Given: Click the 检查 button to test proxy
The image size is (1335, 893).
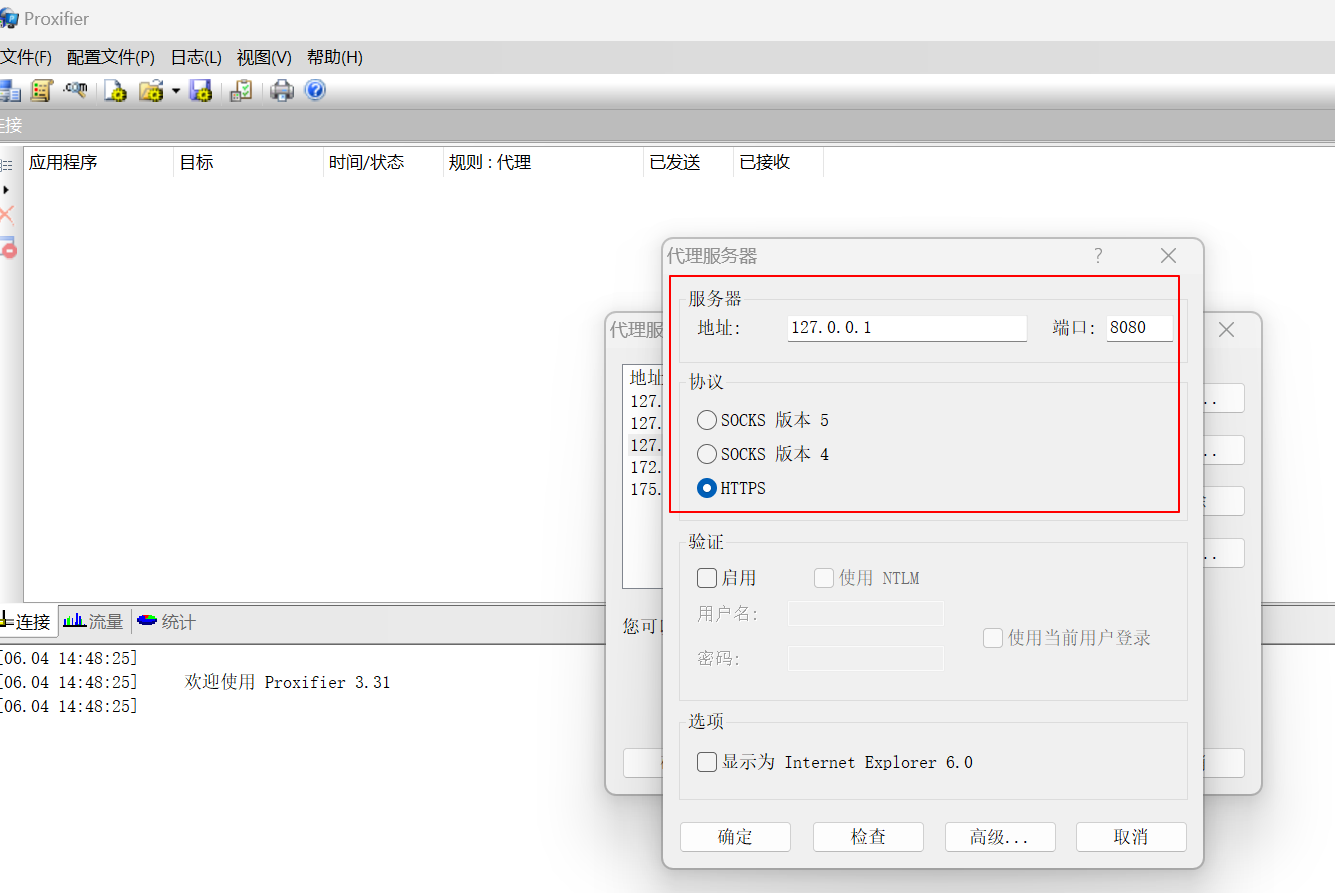Looking at the screenshot, I should pos(868,837).
